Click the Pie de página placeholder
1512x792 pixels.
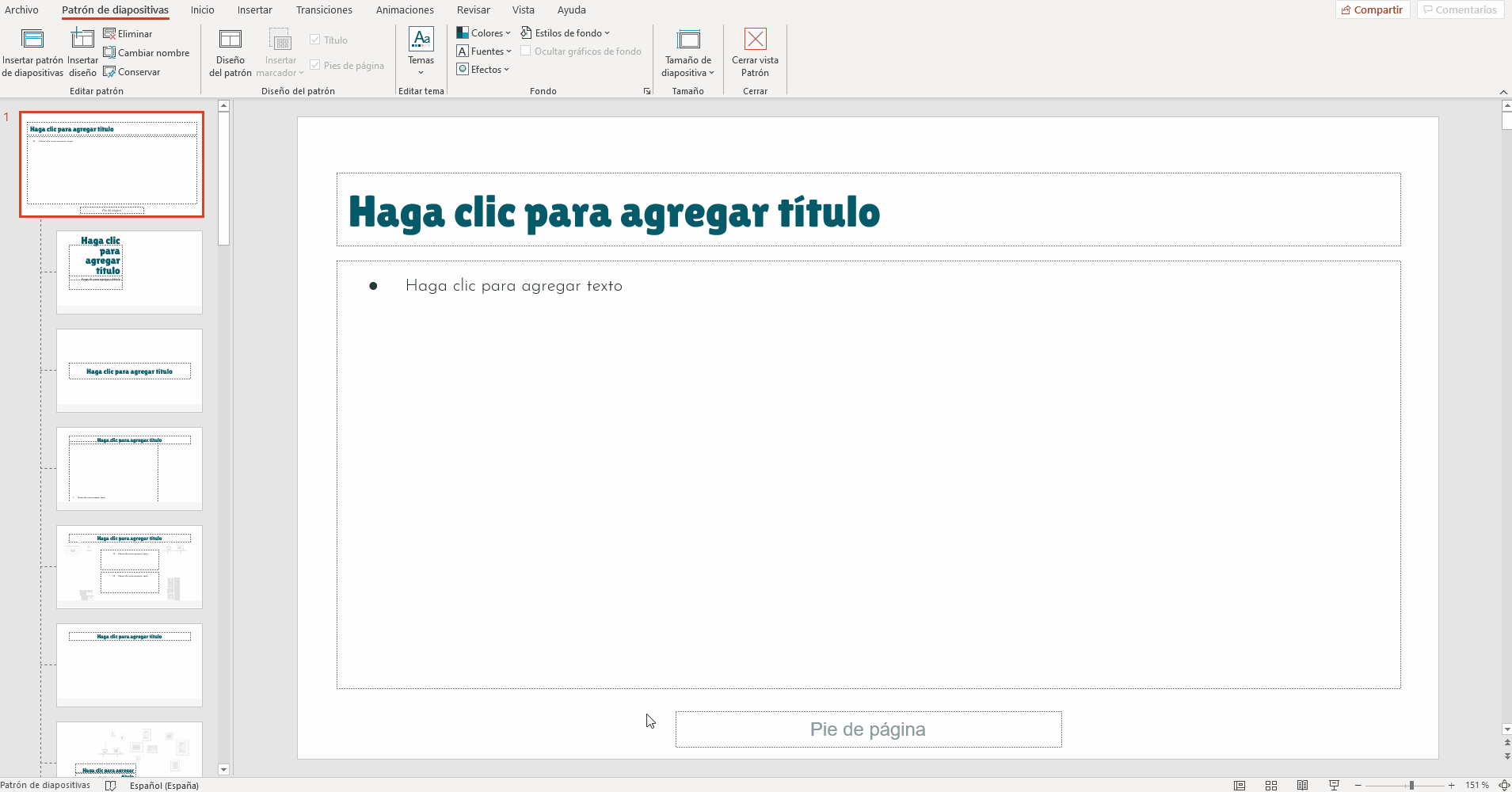pos(868,729)
